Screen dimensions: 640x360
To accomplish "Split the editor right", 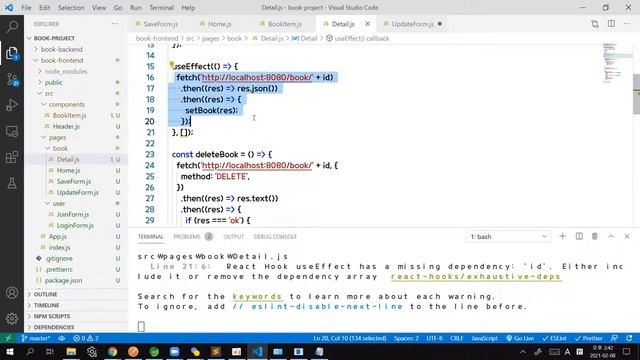I will pos(611,24).
